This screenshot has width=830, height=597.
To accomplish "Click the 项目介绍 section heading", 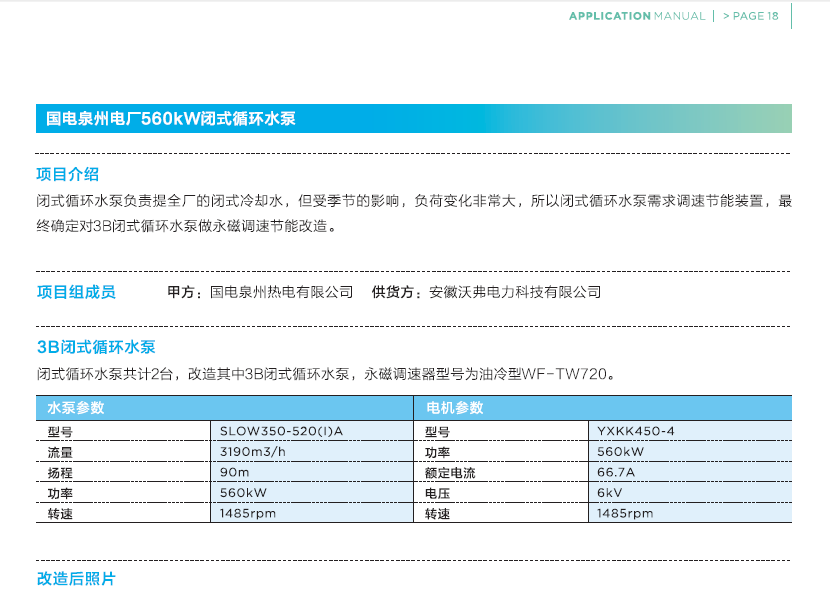I will 68,174.
